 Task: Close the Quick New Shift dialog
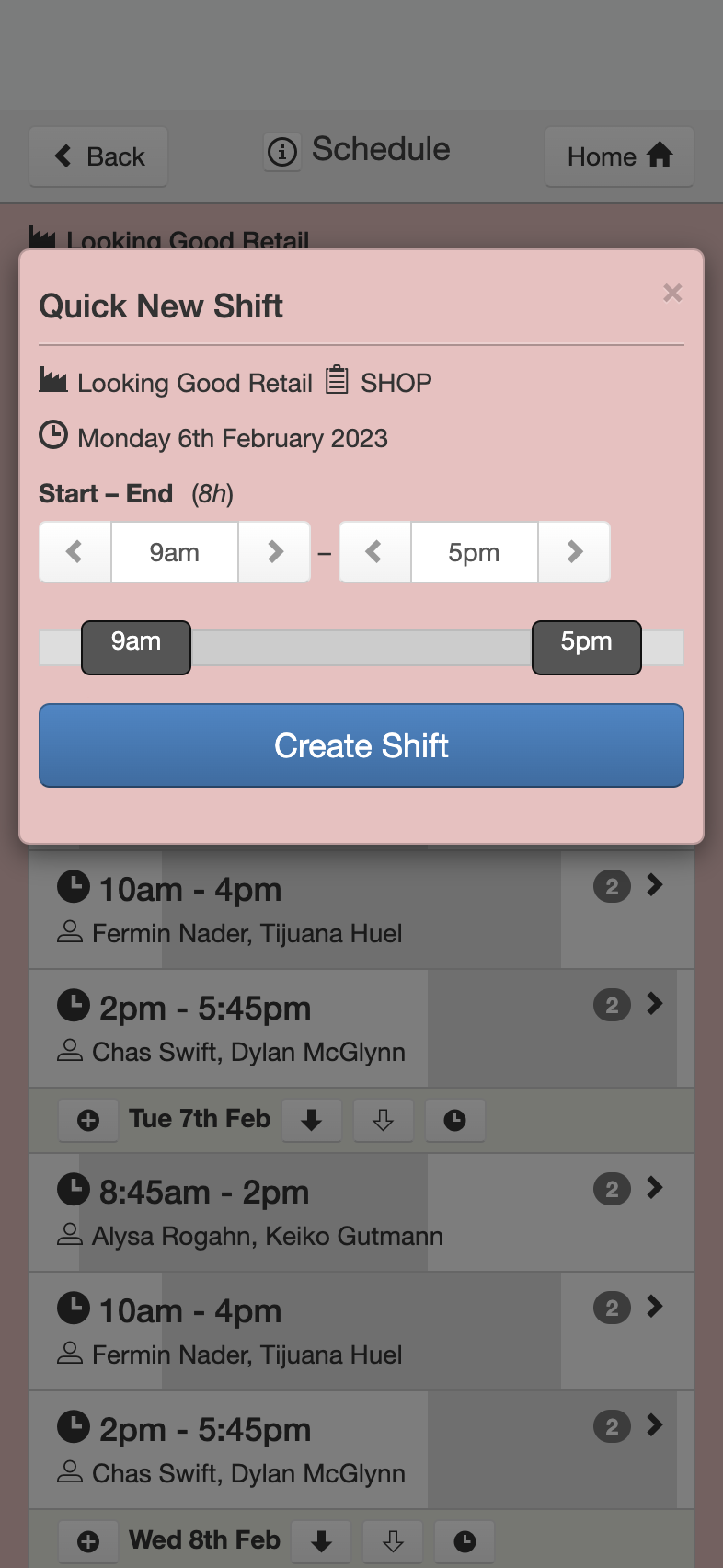672,293
